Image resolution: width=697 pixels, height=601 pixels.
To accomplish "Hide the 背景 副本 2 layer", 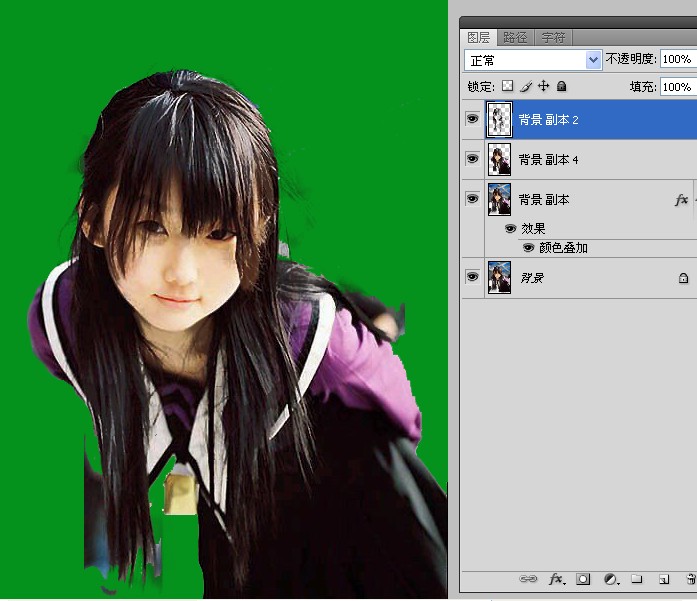I will click(472, 119).
